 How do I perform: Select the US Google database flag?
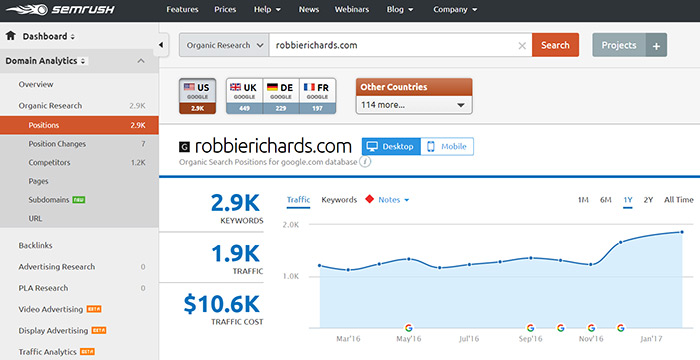[197, 96]
